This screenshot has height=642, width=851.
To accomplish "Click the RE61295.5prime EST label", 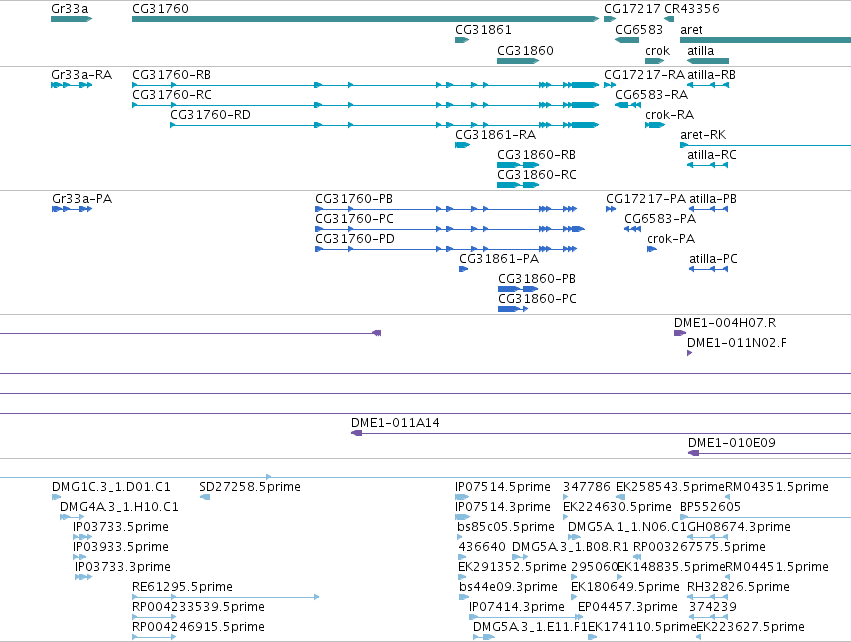I will coord(182,587).
